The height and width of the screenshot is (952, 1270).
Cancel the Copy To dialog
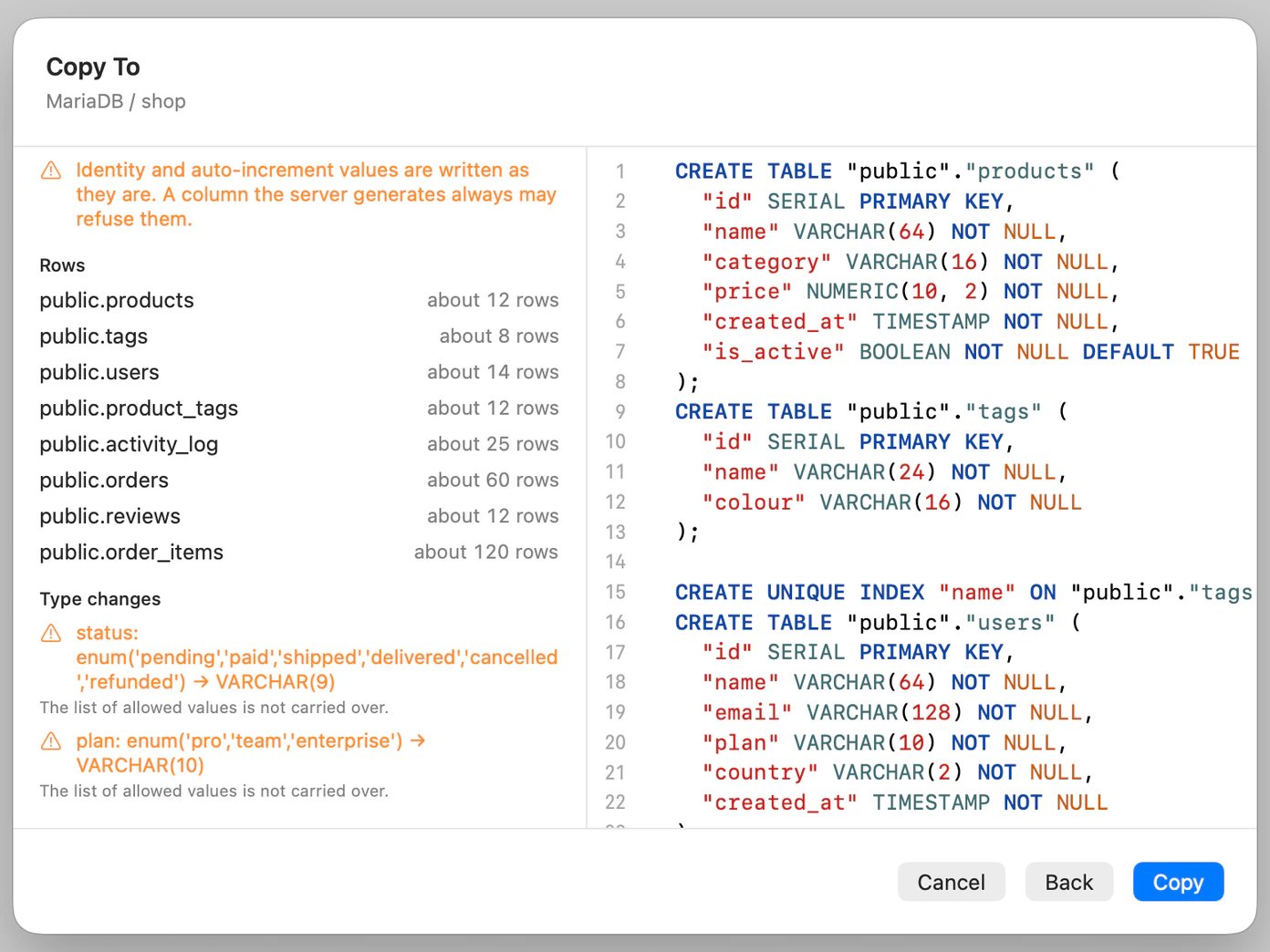point(951,882)
